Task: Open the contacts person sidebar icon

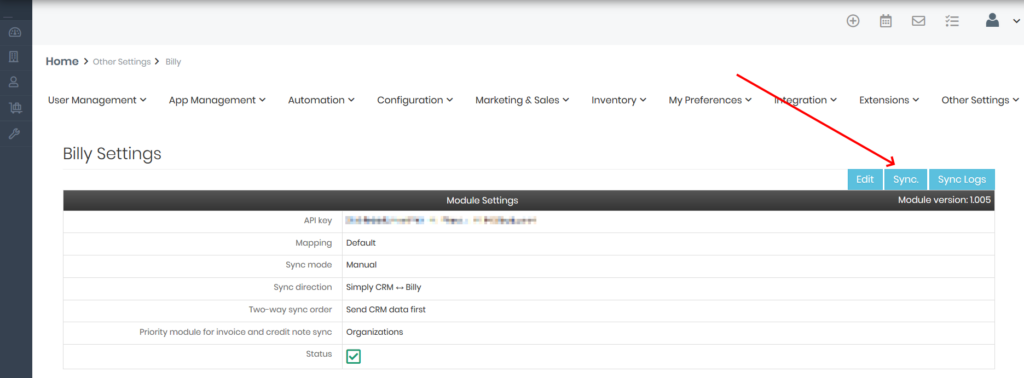Action: pyautogui.click(x=14, y=82)
